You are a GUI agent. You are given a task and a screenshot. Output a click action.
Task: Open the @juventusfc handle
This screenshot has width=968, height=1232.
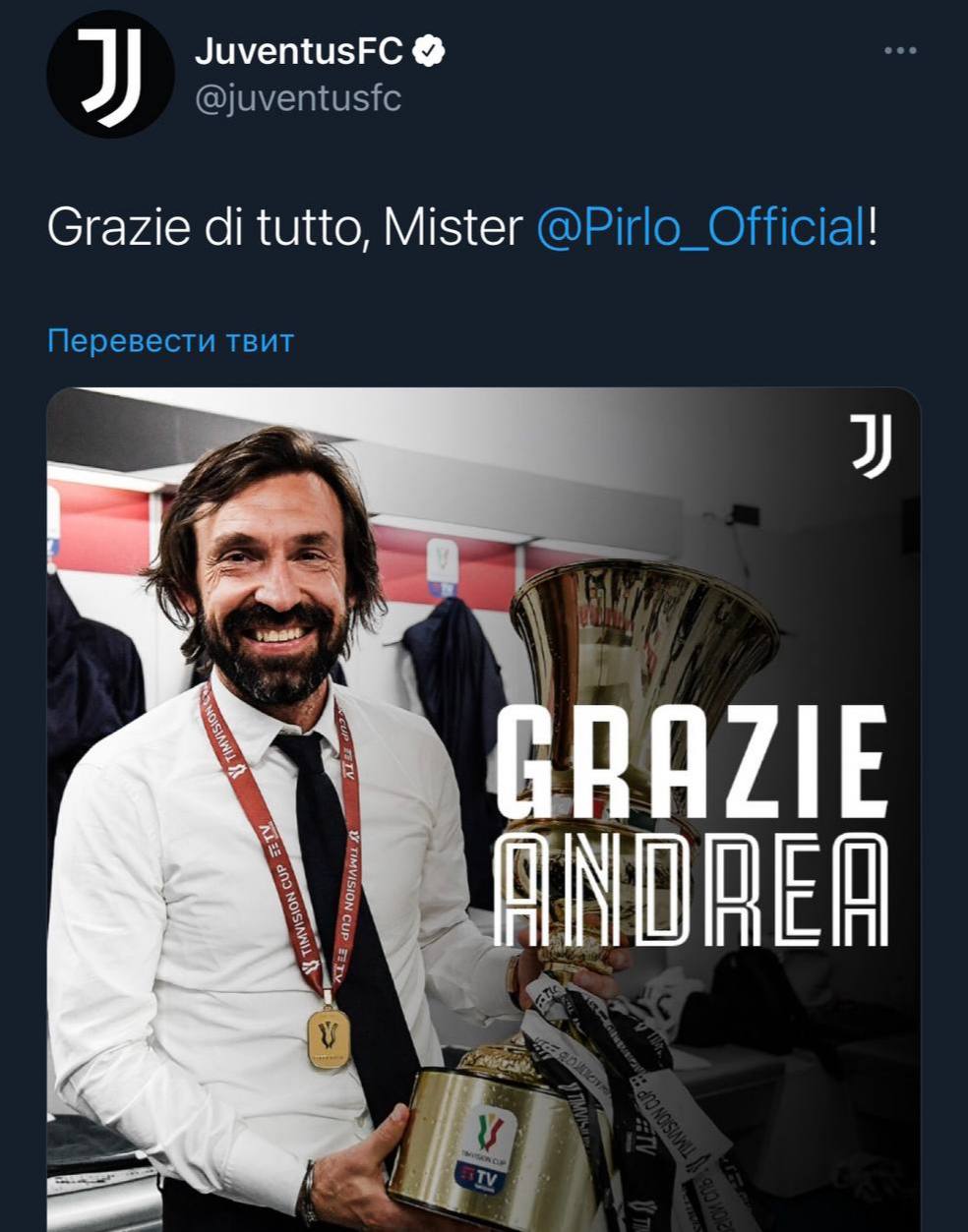tap(298, 99)
